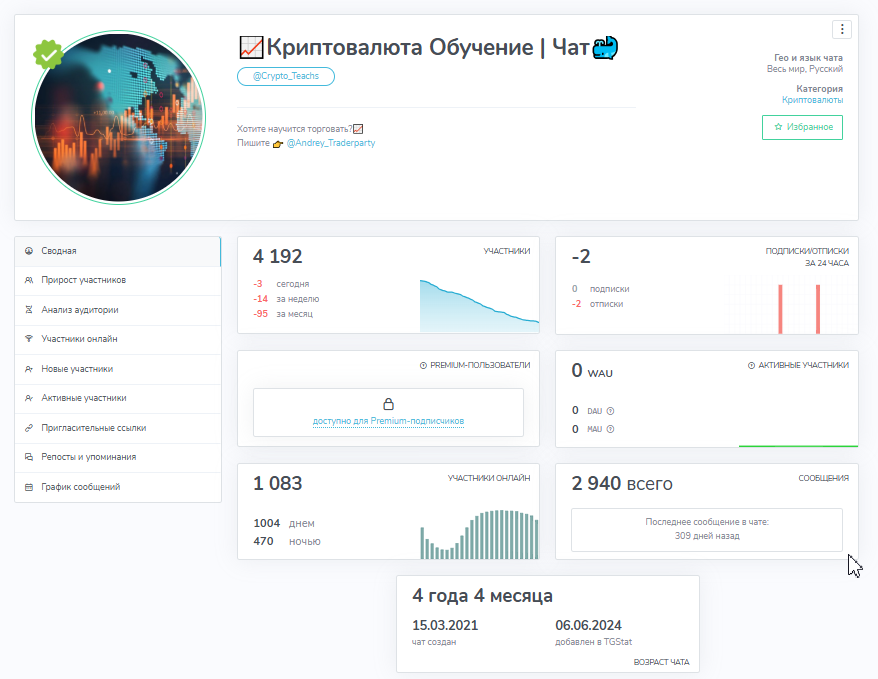878x679 pixels.
Task: Click the chat avatar image
Action: point(119,118)
